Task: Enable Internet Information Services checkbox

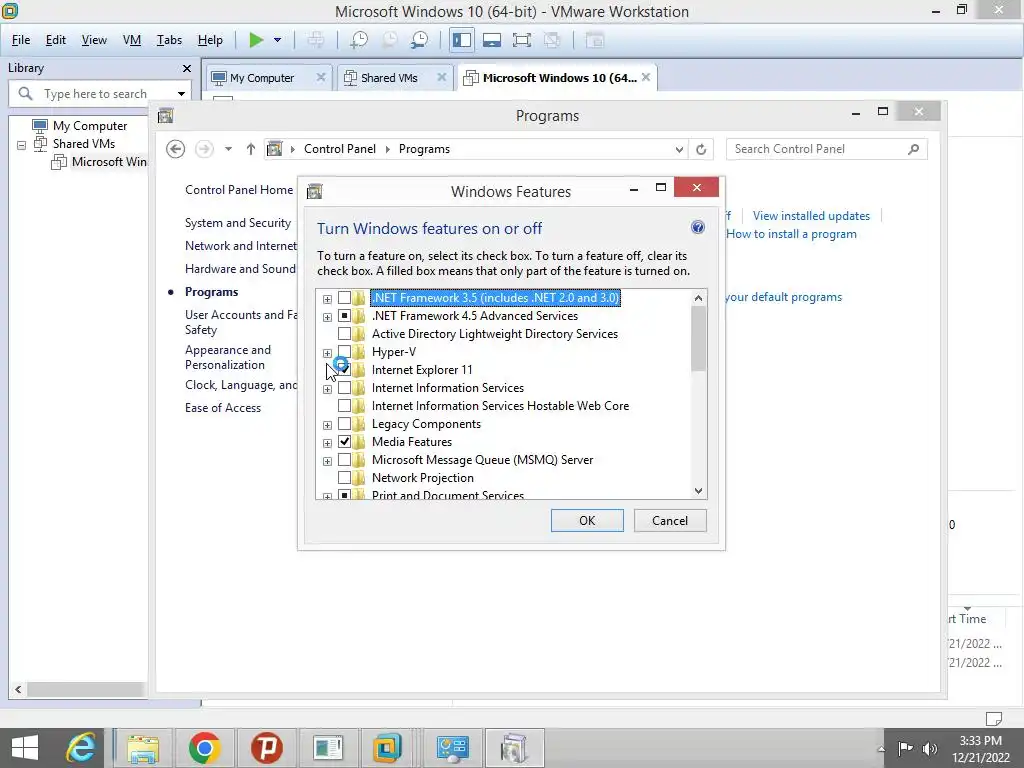Action: 344,388
